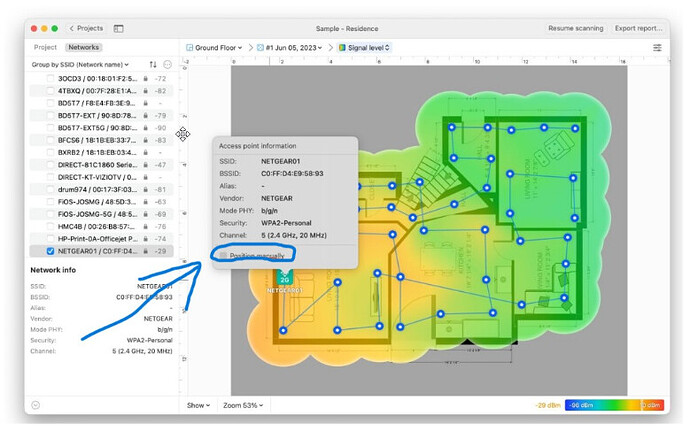The width and height of the screenshot is (690, 431).
Task: Click lock icon on 3OCD3 row
Action: [146, 78]
